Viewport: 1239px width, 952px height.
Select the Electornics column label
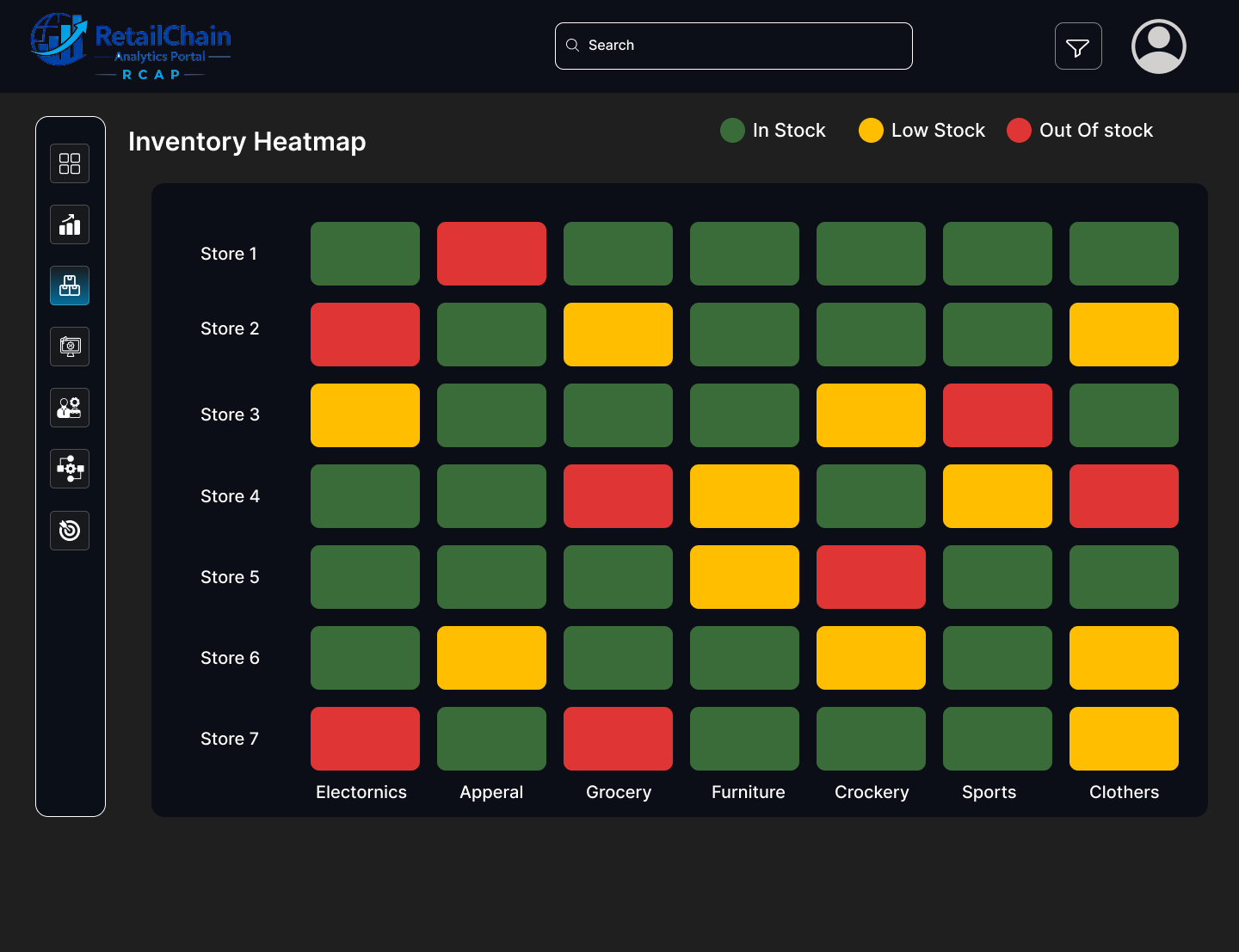pyautogui.click(x=361, y=792)
